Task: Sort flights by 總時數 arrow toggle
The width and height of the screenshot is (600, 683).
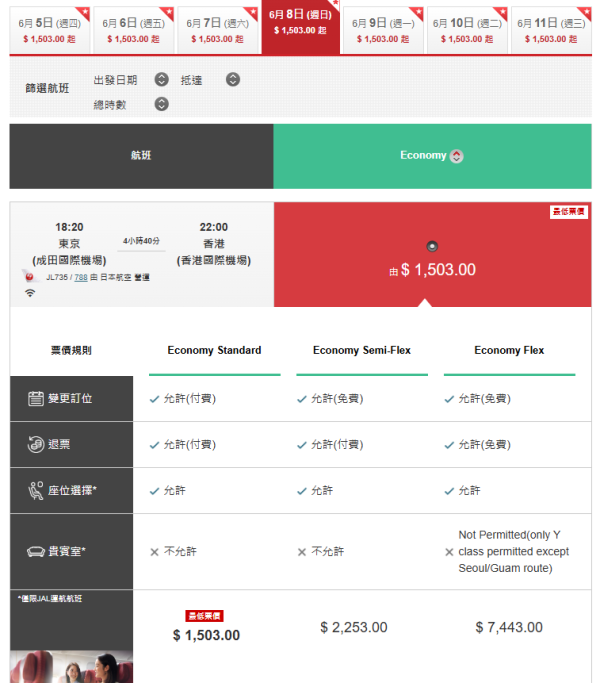Action: (162, 104)
